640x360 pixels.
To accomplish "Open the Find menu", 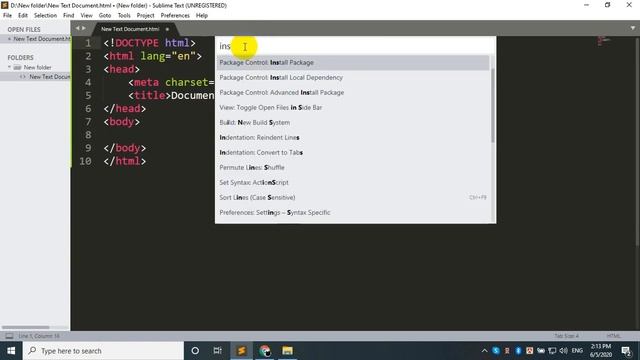I will (69, 16).
